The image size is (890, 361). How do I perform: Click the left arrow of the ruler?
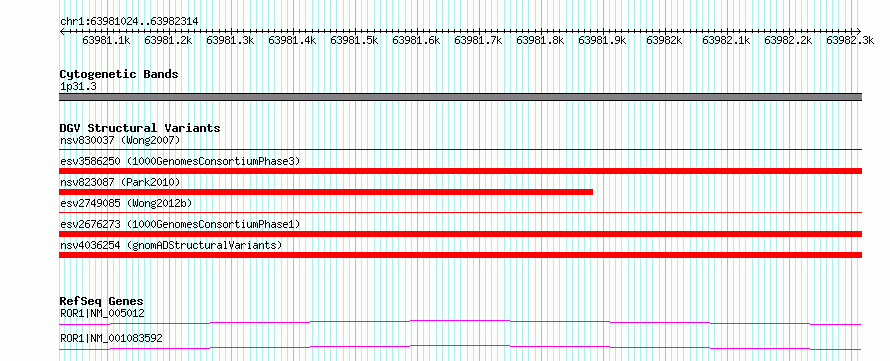click(62, 31)
